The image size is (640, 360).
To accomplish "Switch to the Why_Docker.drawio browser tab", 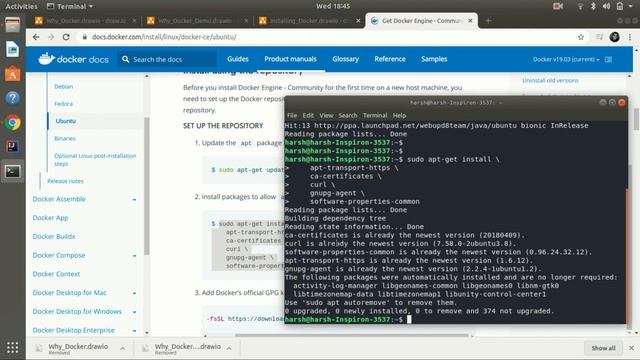I will click(85, 20).
